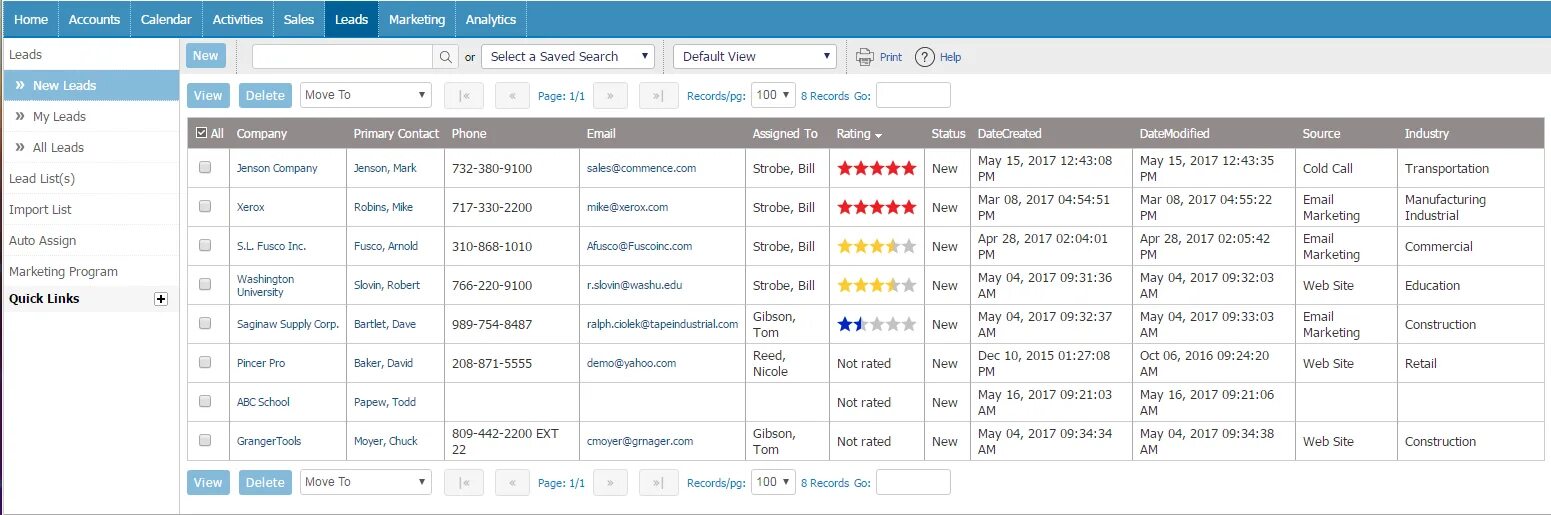Image resolution: width=1551 pixels, height=515 pixels.
Task: Go to last page in bottom pager
Action: tap(658, 482)
